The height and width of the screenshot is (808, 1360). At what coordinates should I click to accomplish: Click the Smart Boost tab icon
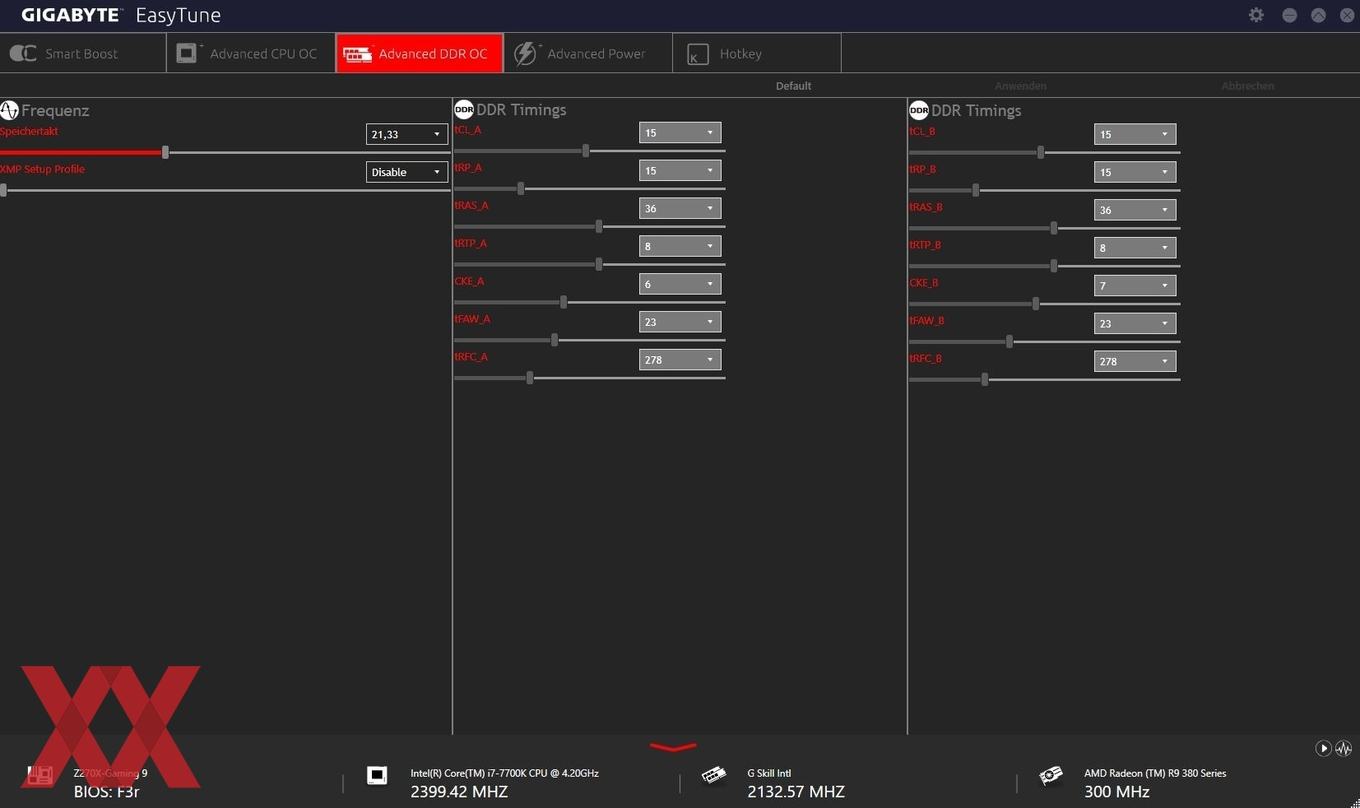click(x=23, y=54)
